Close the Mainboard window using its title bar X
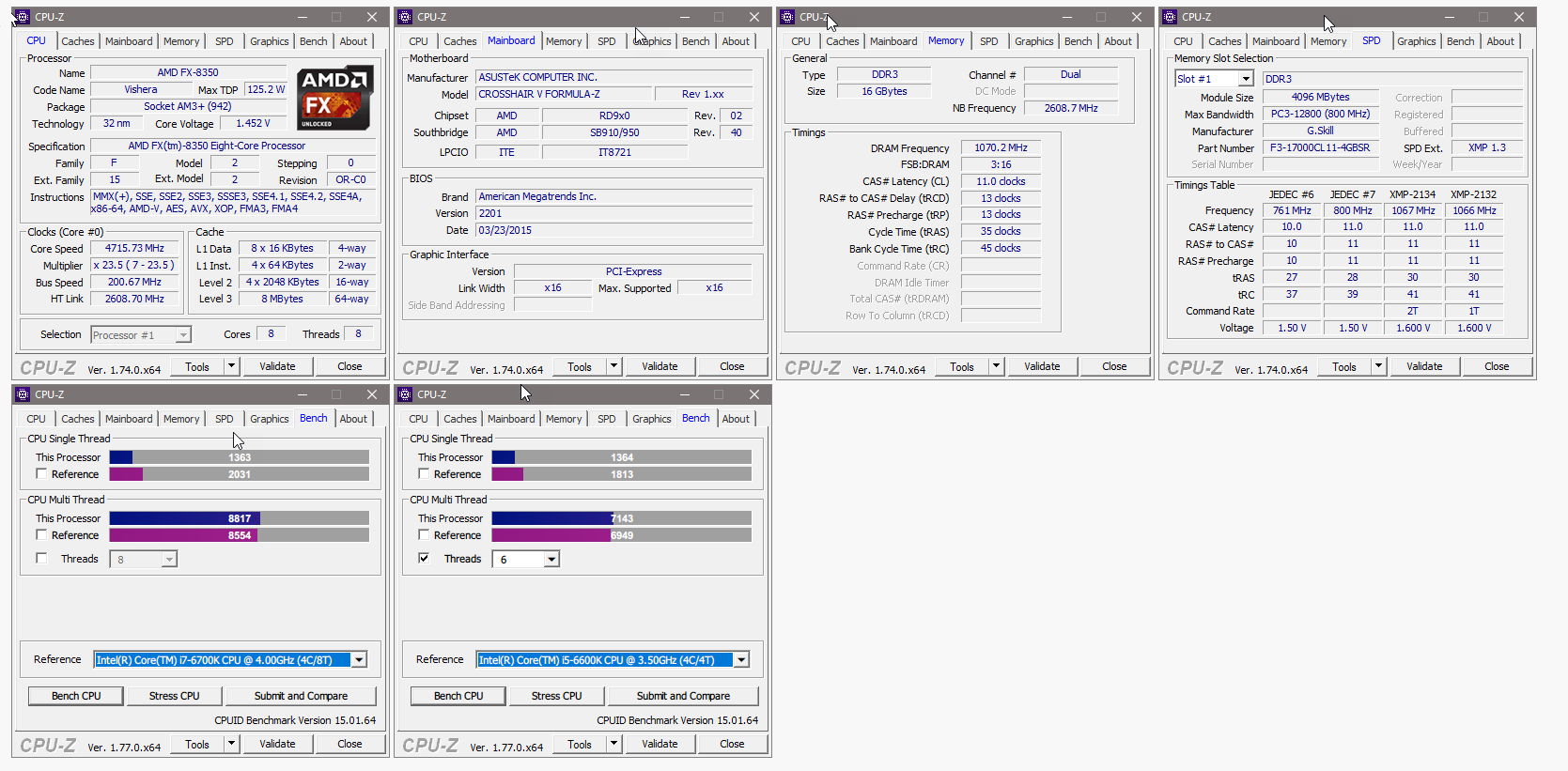Image resolution: width=1568 pixels, height=771 pixels. click(754, 17)
